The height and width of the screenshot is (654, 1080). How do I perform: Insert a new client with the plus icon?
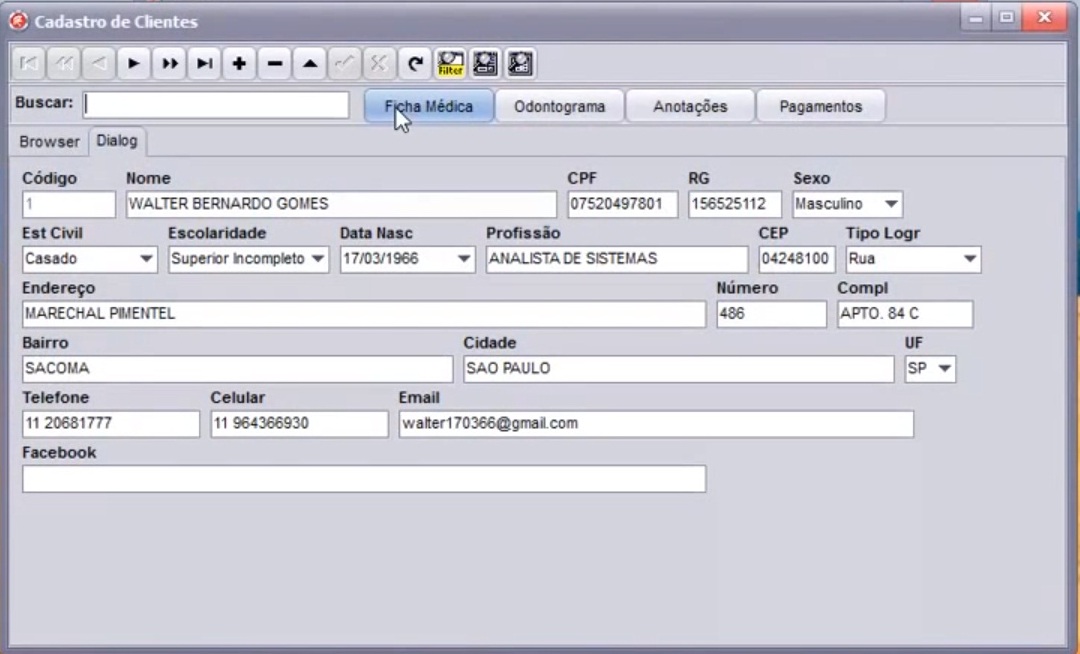[239, 63]
